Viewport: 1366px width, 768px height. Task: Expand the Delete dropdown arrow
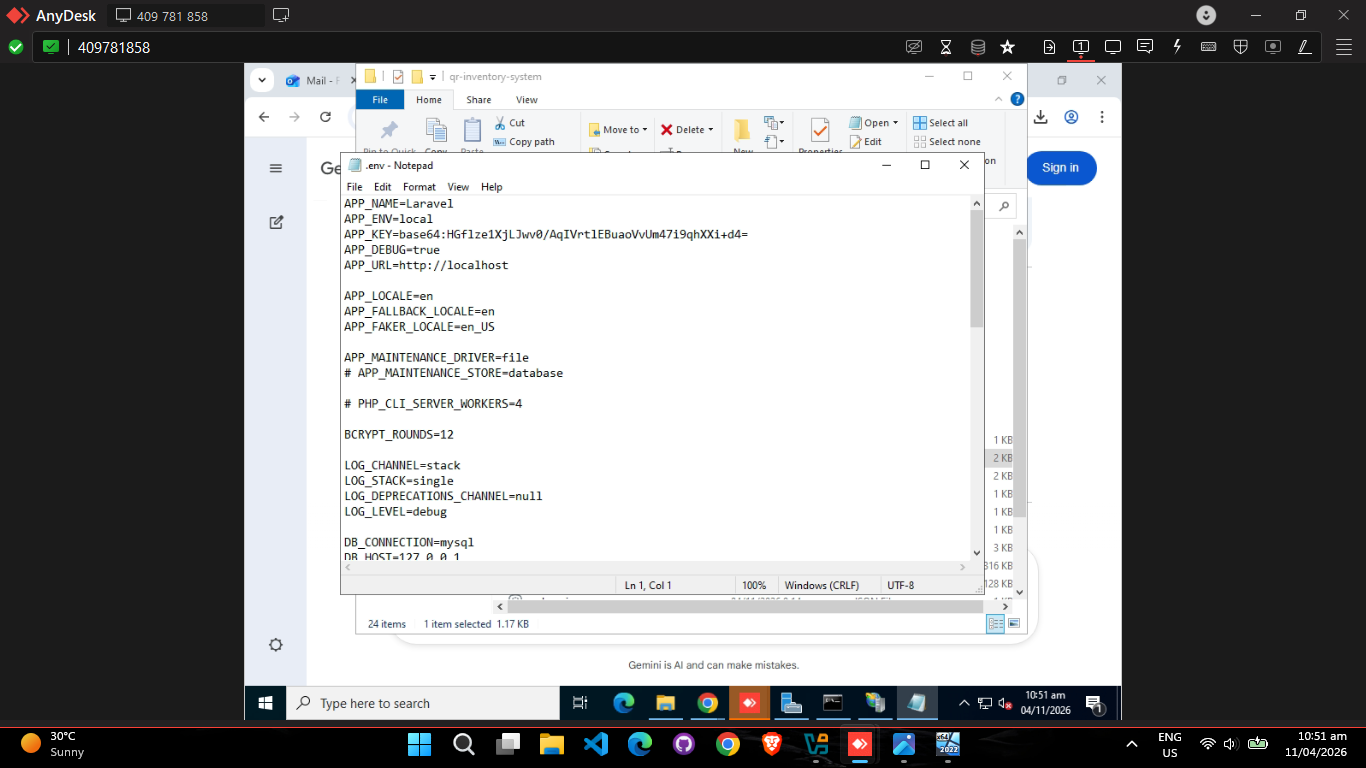711,130
